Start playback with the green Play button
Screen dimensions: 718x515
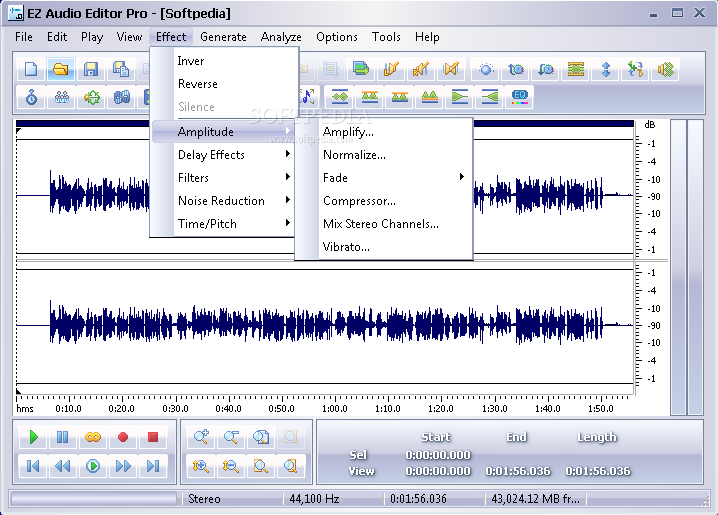[x=33, y=437]
